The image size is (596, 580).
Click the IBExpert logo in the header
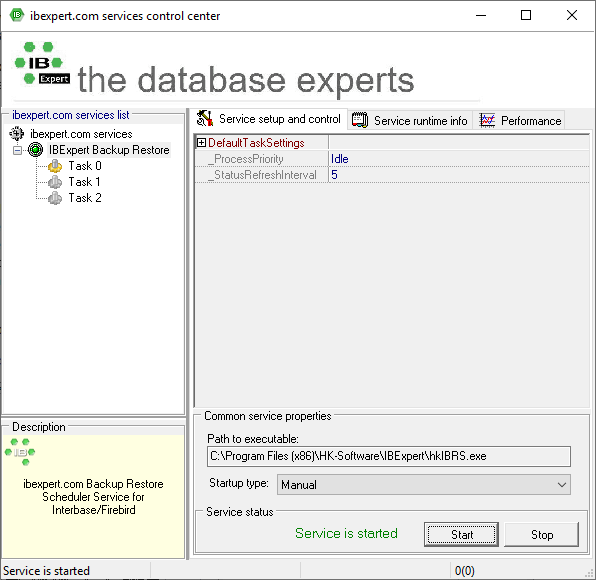point(42,63)
